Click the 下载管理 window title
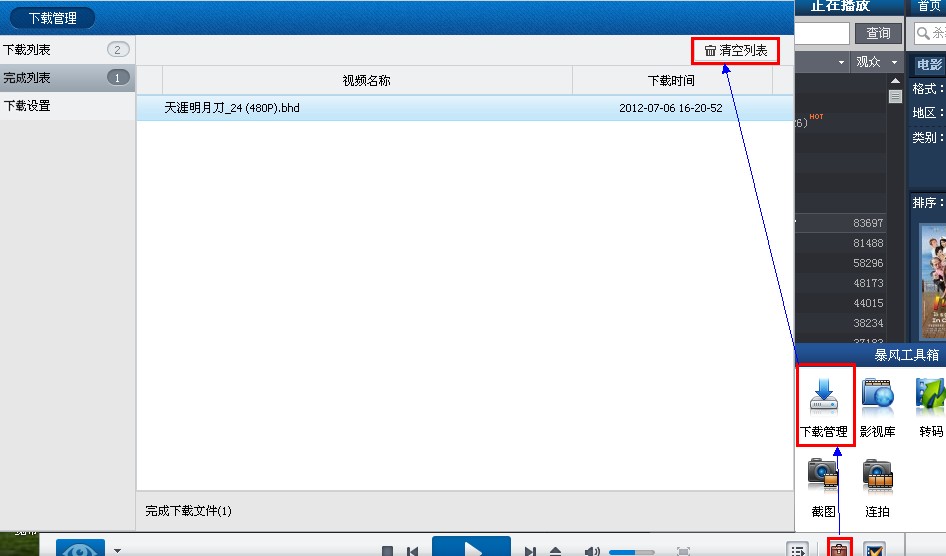Image resolution: width=946 pixels, height=556 pixels. tap(52, 18)
